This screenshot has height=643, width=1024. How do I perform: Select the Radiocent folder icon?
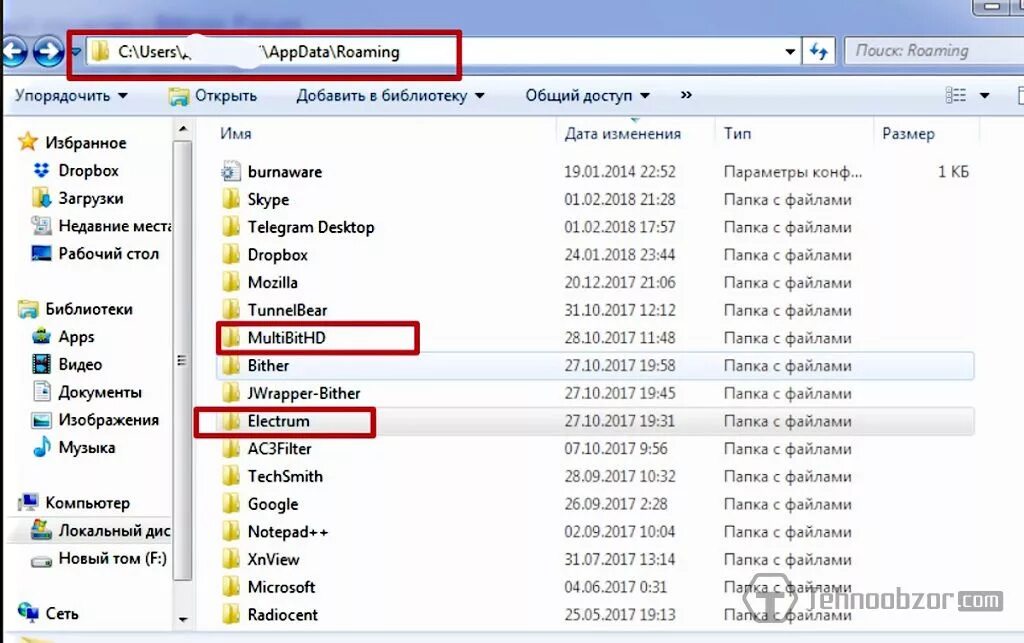click(x=231, y=614)
